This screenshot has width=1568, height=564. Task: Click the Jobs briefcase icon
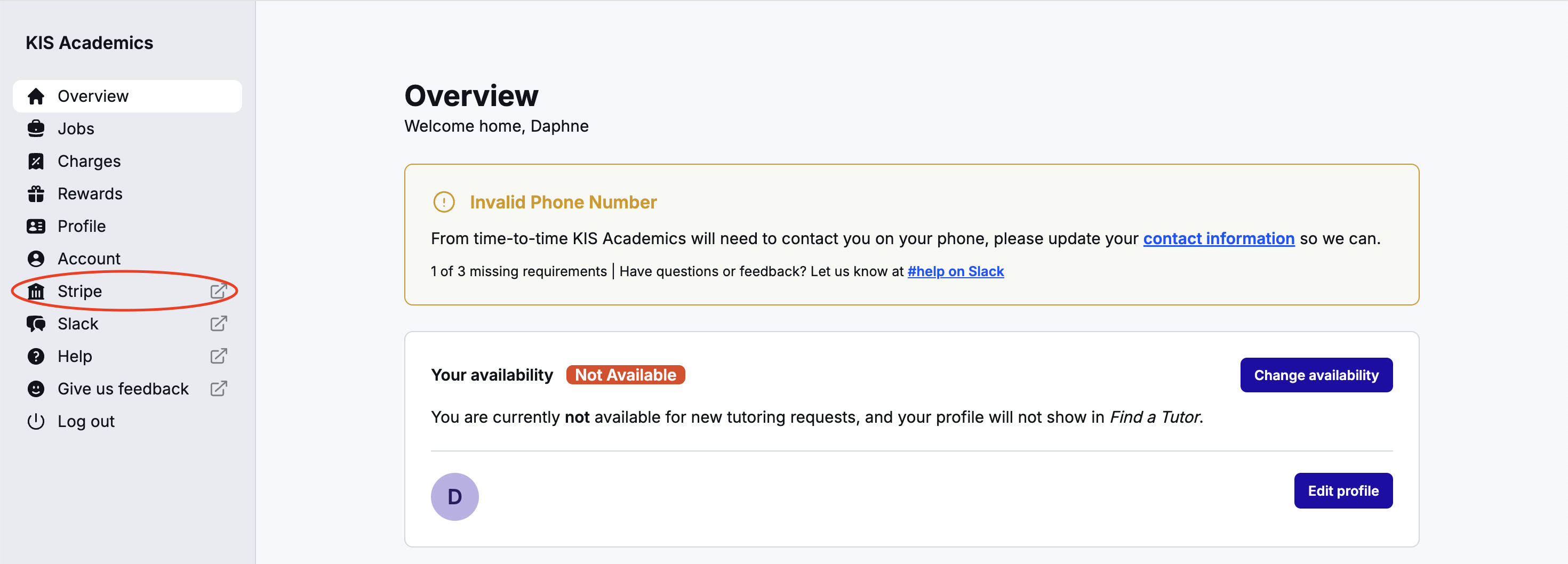pos(36,128)
